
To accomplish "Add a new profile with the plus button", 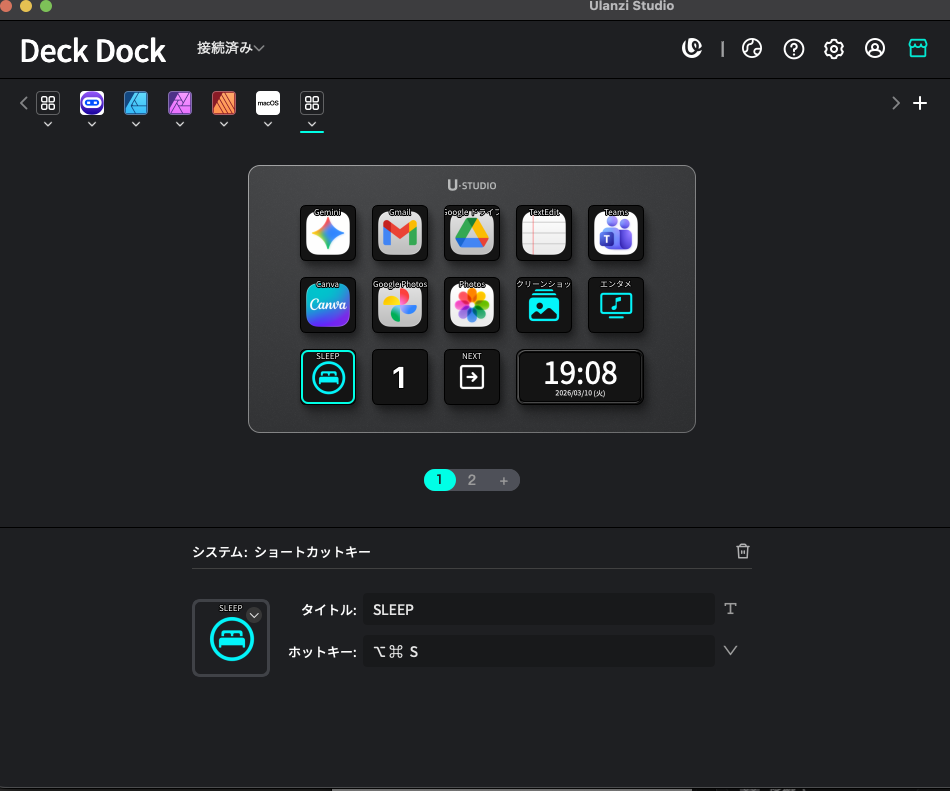I will point(920,102).
